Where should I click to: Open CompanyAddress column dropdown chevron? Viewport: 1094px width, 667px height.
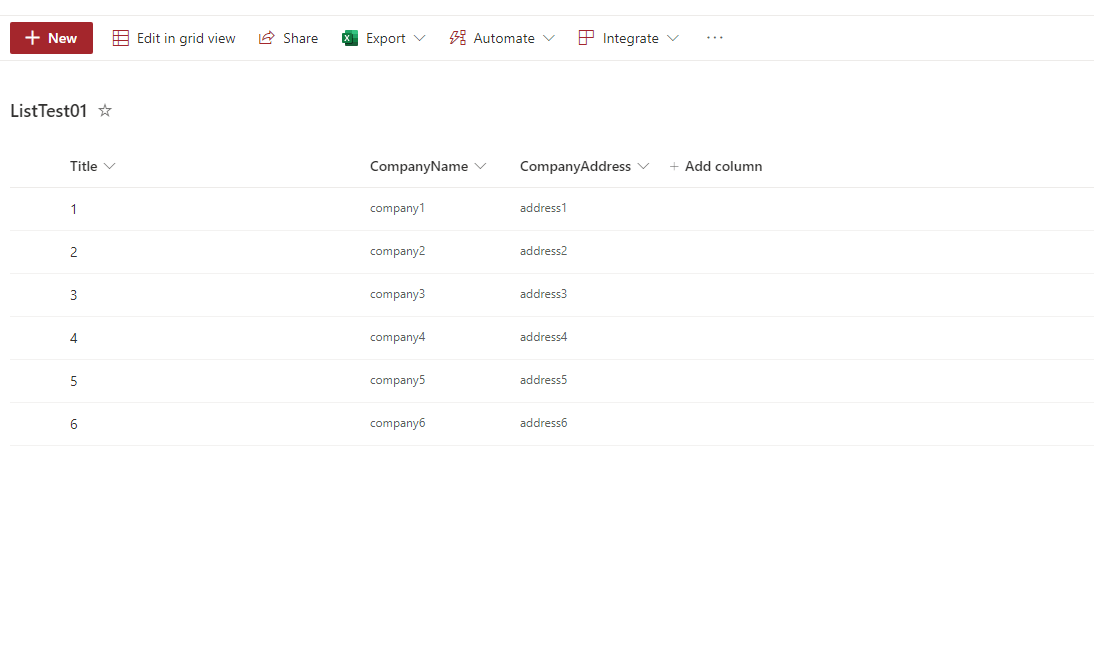pyautogui.click(x=643, y=166)
